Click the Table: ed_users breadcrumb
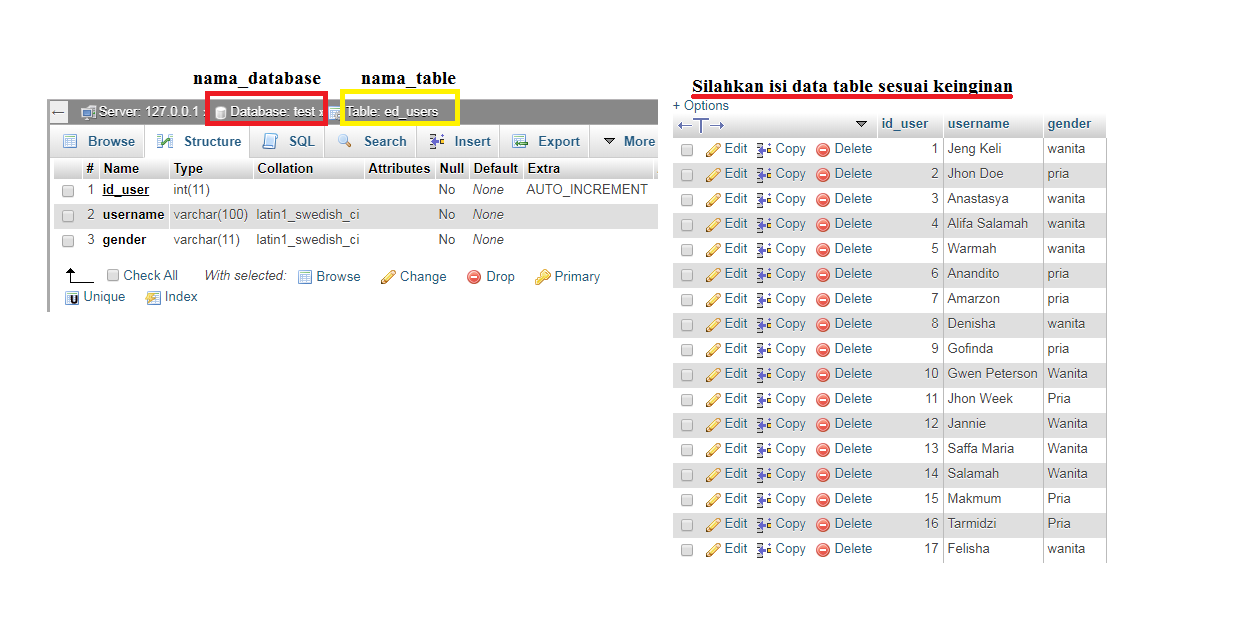This screenshot has height=640, width=1250. coord(384,111)
